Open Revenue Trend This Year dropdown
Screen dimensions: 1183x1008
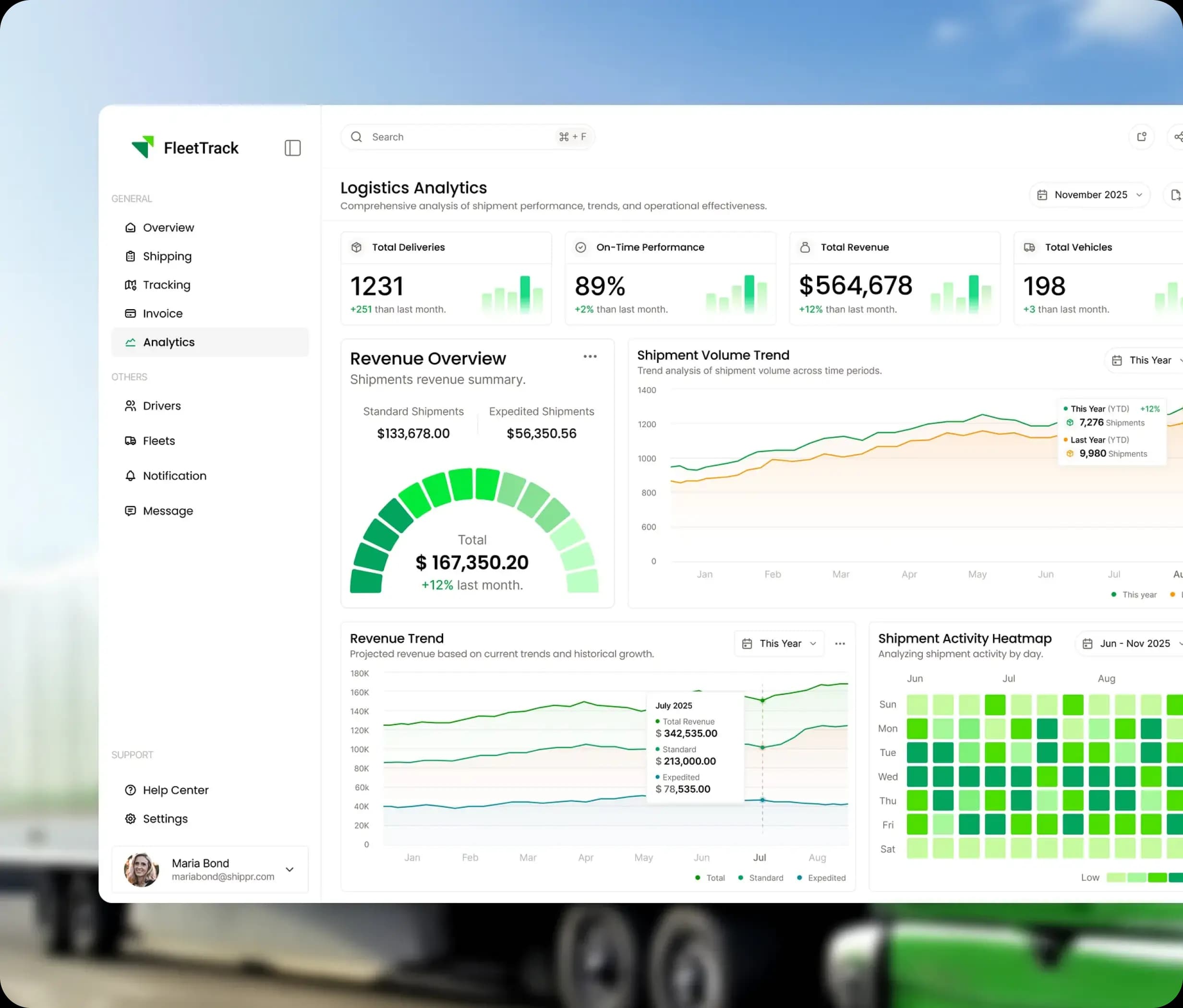tap(779, 643)
